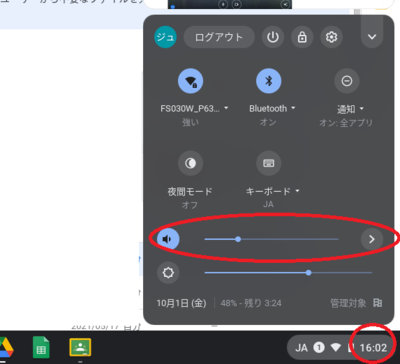Image resolution: width=400 pixels, height=364 pixels.
Task: Click the brightness sun icon
Action: (168, 273)
